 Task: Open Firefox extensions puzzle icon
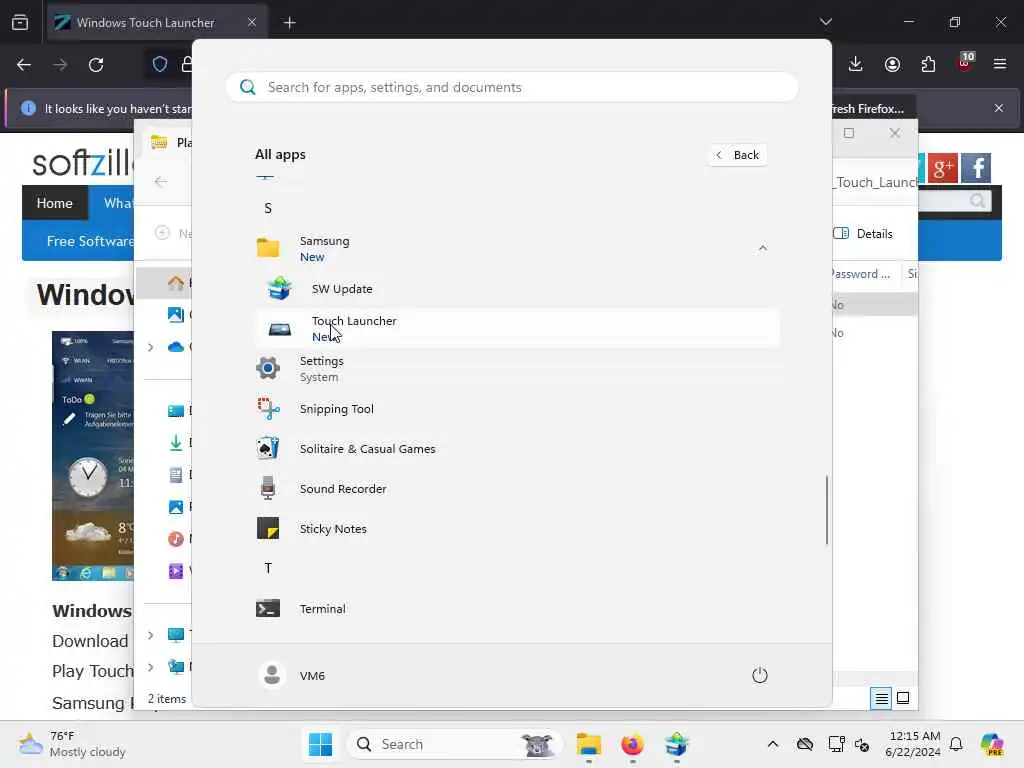pos(928,64)
